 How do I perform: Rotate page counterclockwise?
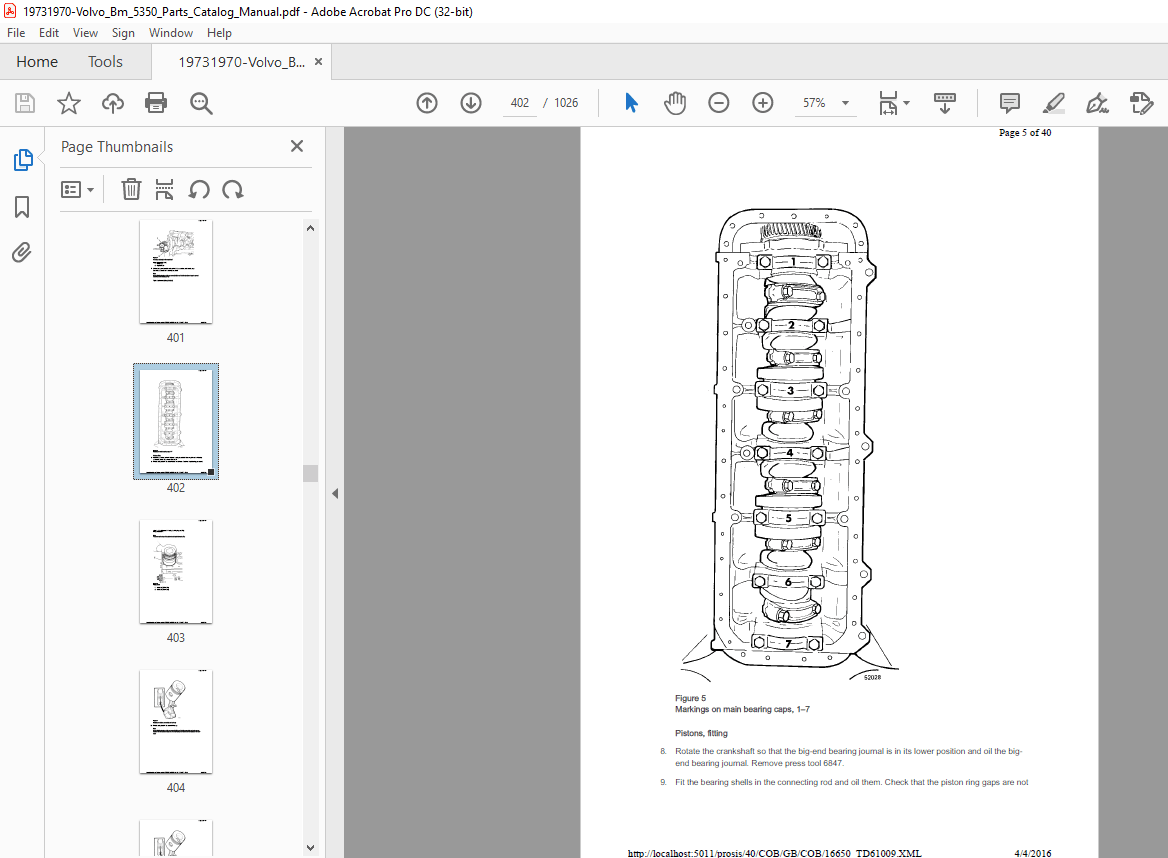(199, 189)
